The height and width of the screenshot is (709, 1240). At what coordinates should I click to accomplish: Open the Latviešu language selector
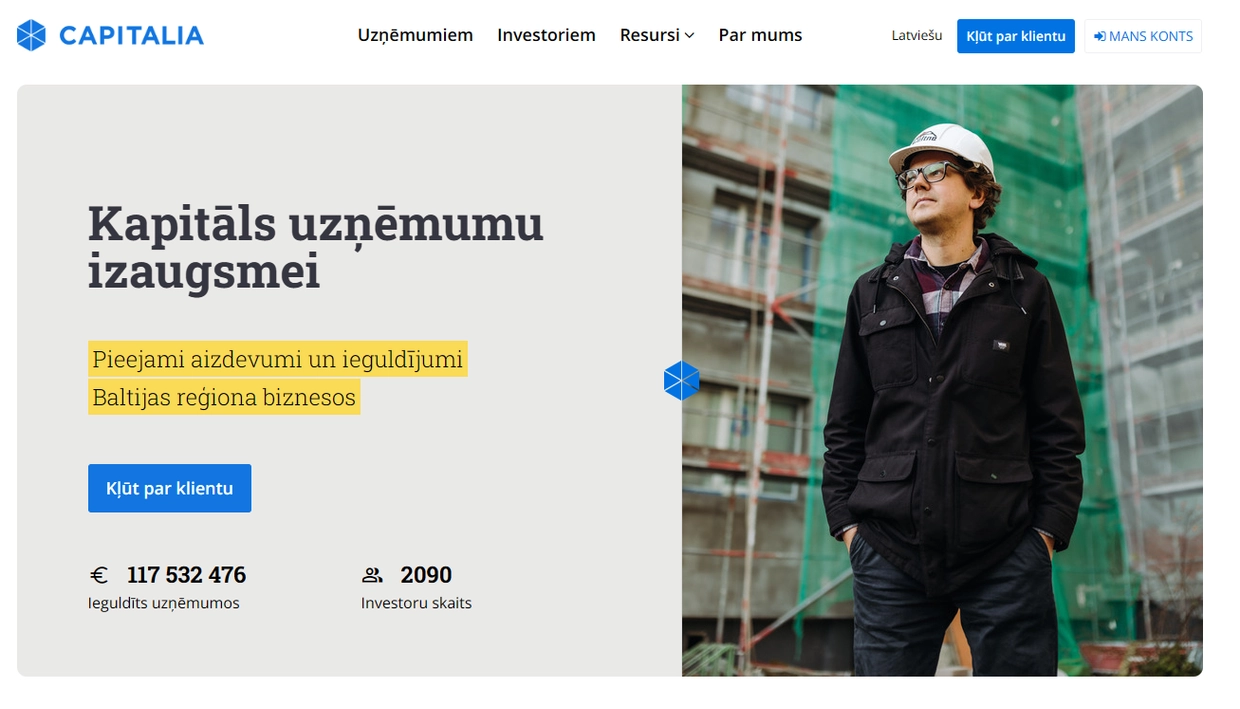point(917,35)
